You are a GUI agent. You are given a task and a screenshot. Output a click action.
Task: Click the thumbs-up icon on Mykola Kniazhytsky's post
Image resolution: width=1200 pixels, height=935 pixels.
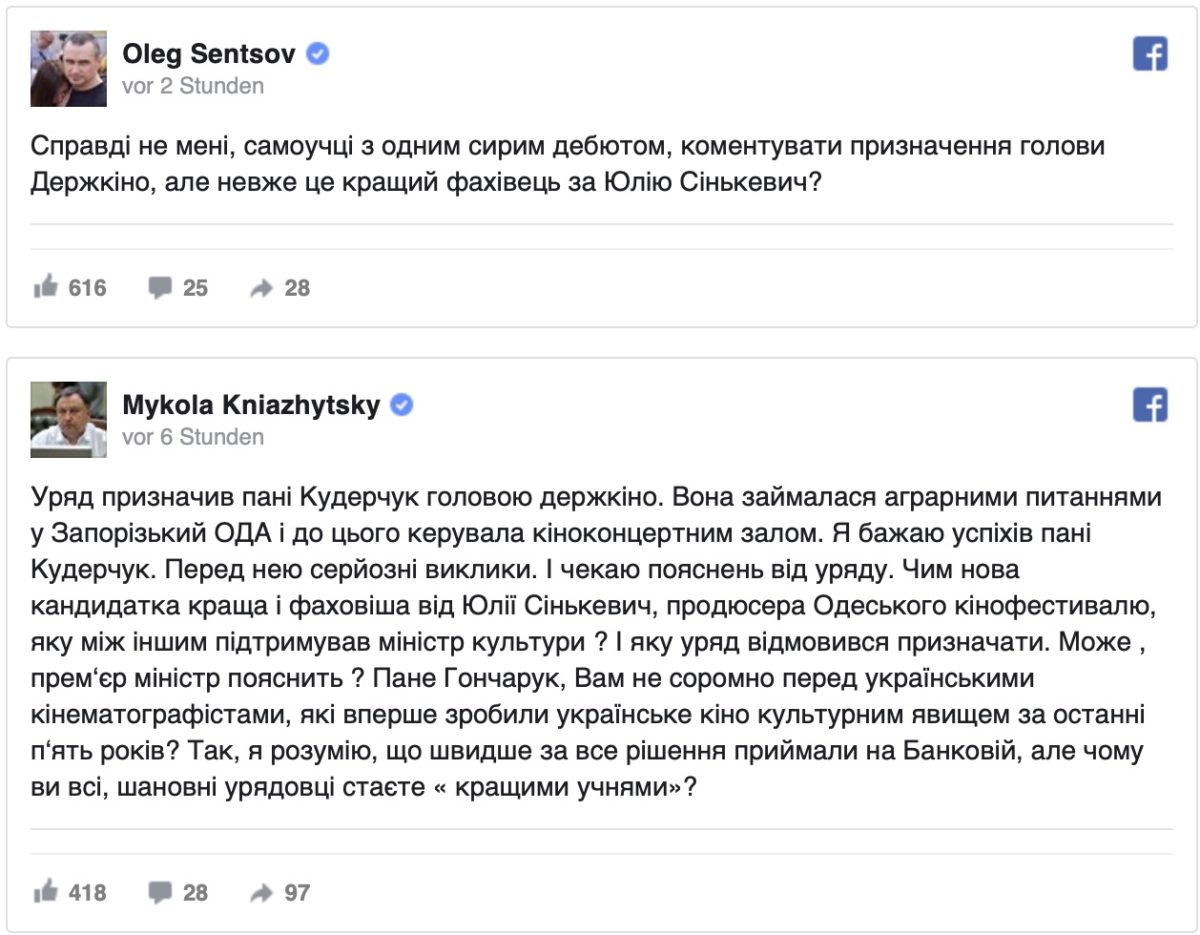pos(45,892)
